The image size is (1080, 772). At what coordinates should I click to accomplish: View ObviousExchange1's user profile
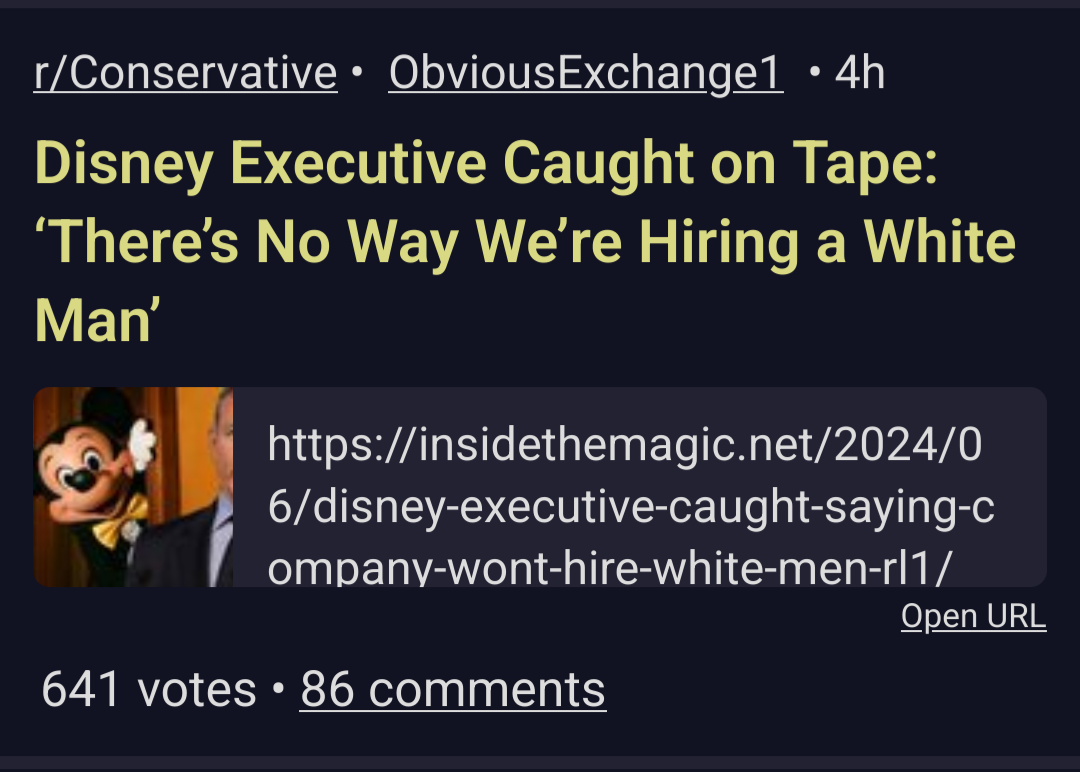(x=585, y=73)
